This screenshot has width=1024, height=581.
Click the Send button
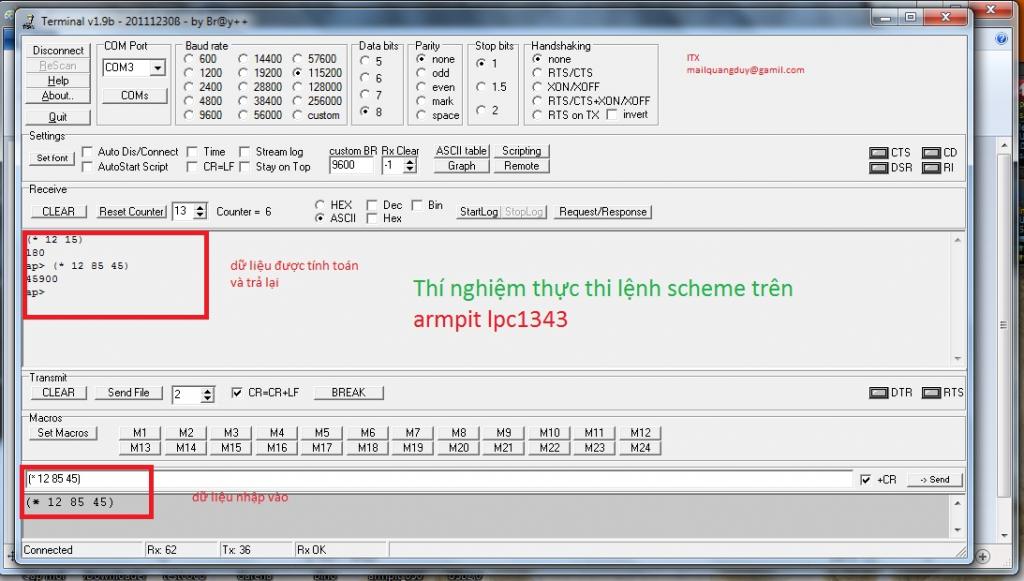click(x=935, y=480)
